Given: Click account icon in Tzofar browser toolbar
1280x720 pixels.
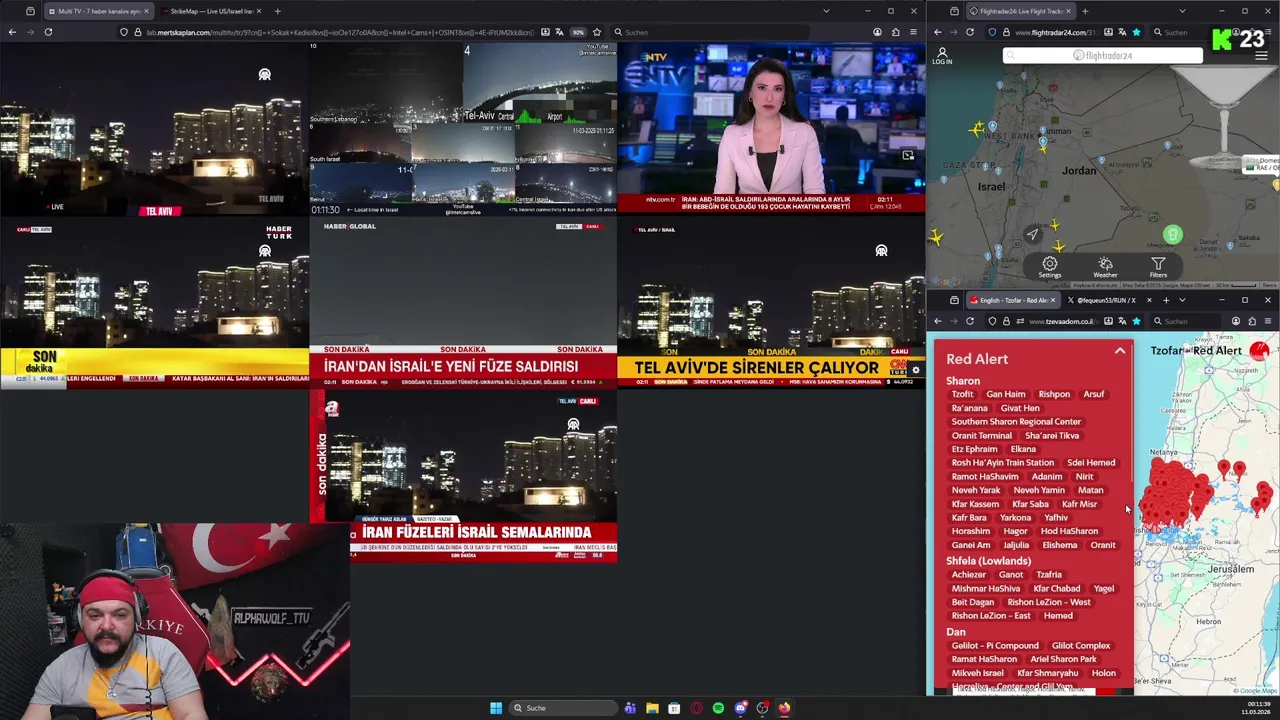Looking at the screenshot, I should 1236,321.
